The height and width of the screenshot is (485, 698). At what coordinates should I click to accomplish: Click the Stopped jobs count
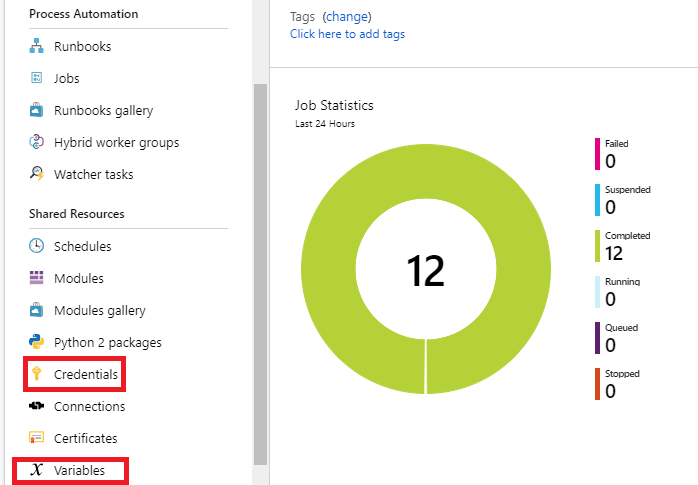[610, 391]
